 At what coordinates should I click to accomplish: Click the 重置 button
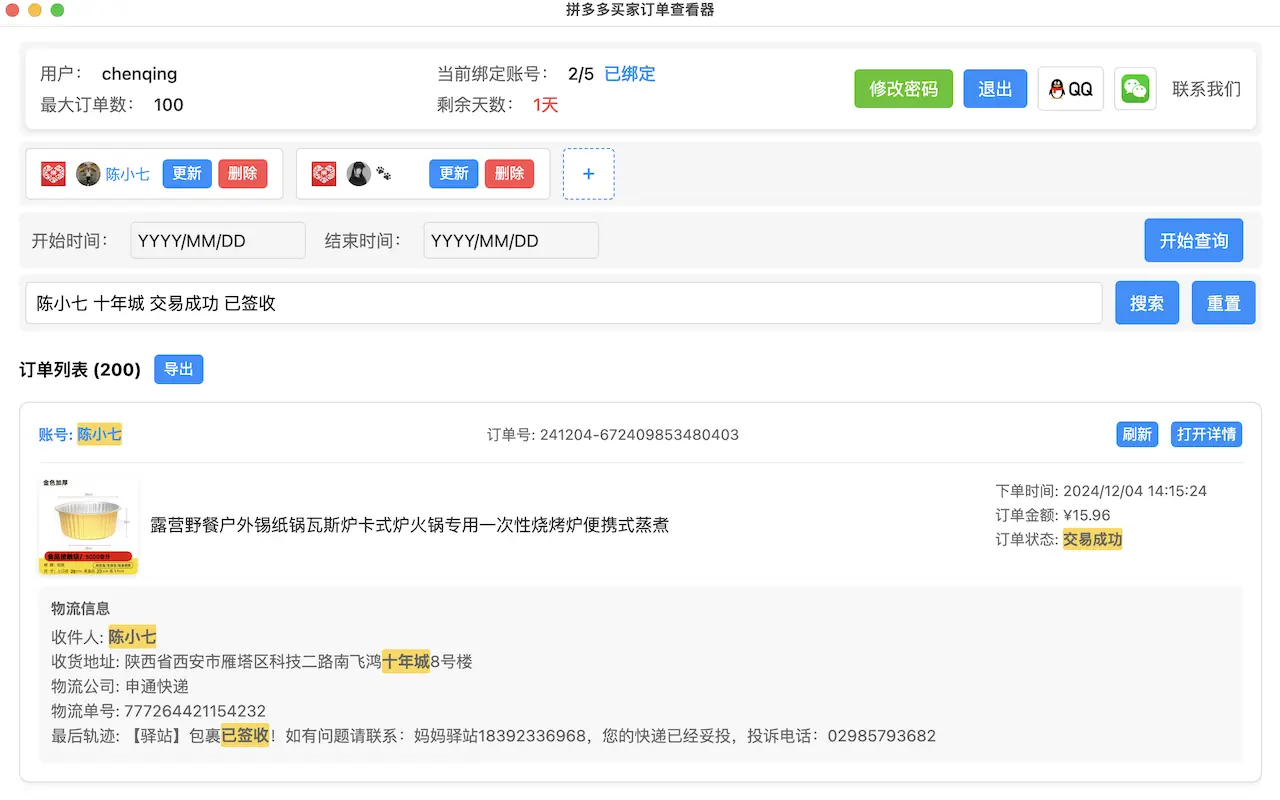point(1223,303)
